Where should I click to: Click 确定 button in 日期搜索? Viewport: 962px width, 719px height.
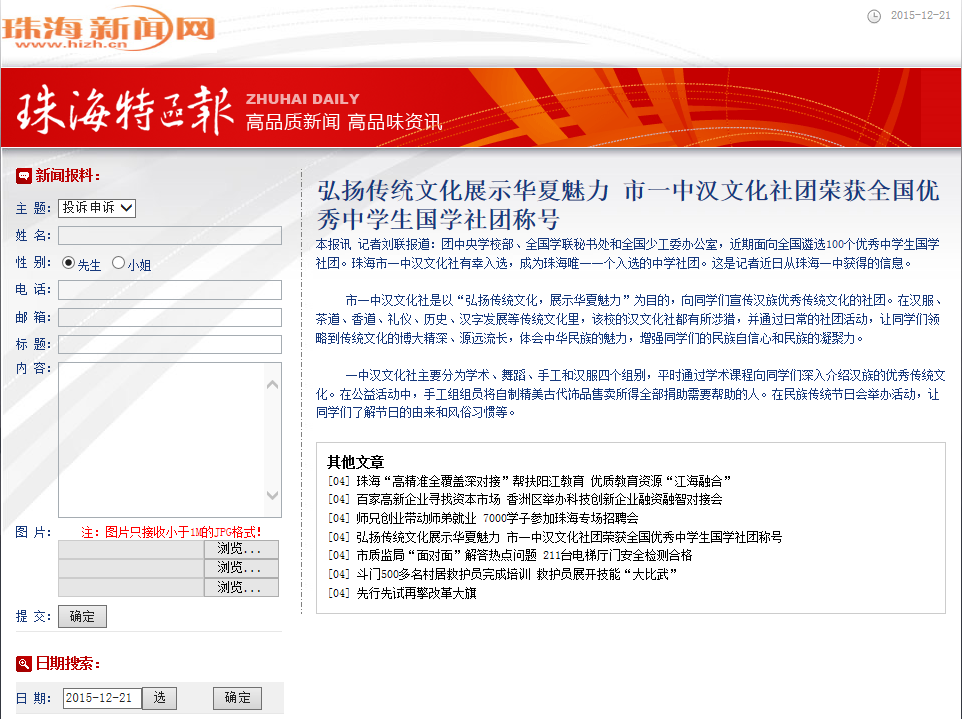coord(237,698)
